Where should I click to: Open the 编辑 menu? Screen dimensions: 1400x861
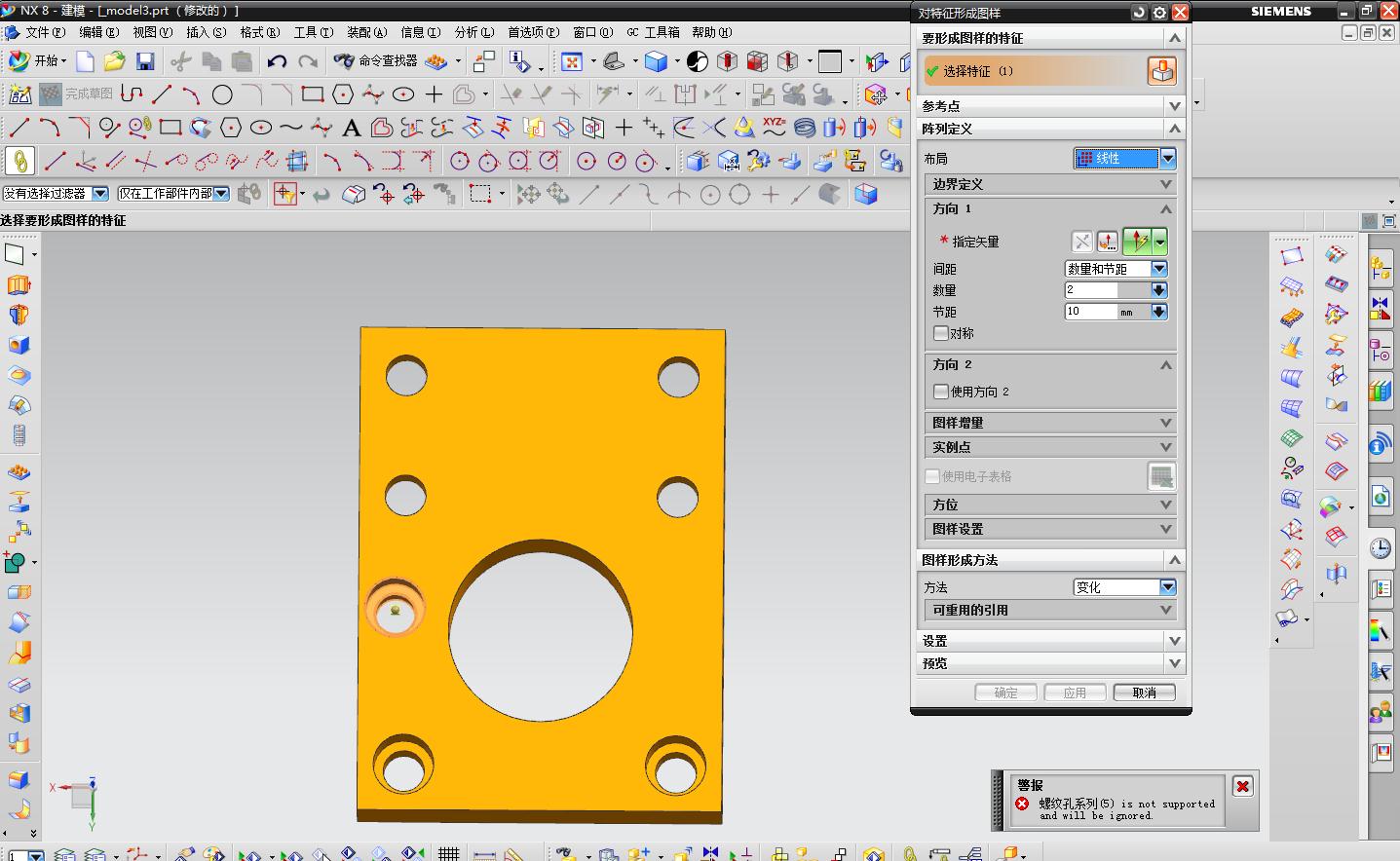click(98, 32)
